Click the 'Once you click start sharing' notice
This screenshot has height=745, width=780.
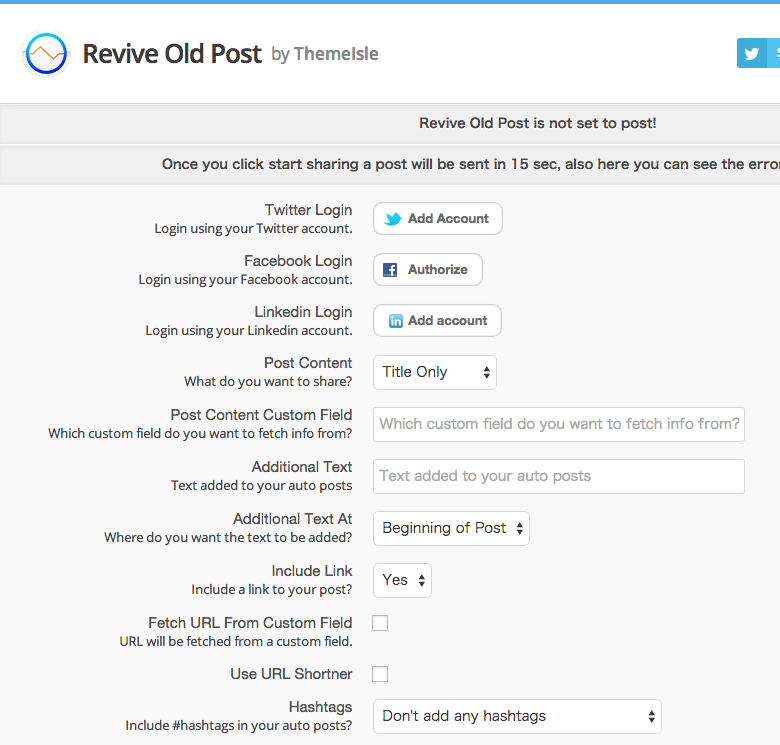point(471,164)
